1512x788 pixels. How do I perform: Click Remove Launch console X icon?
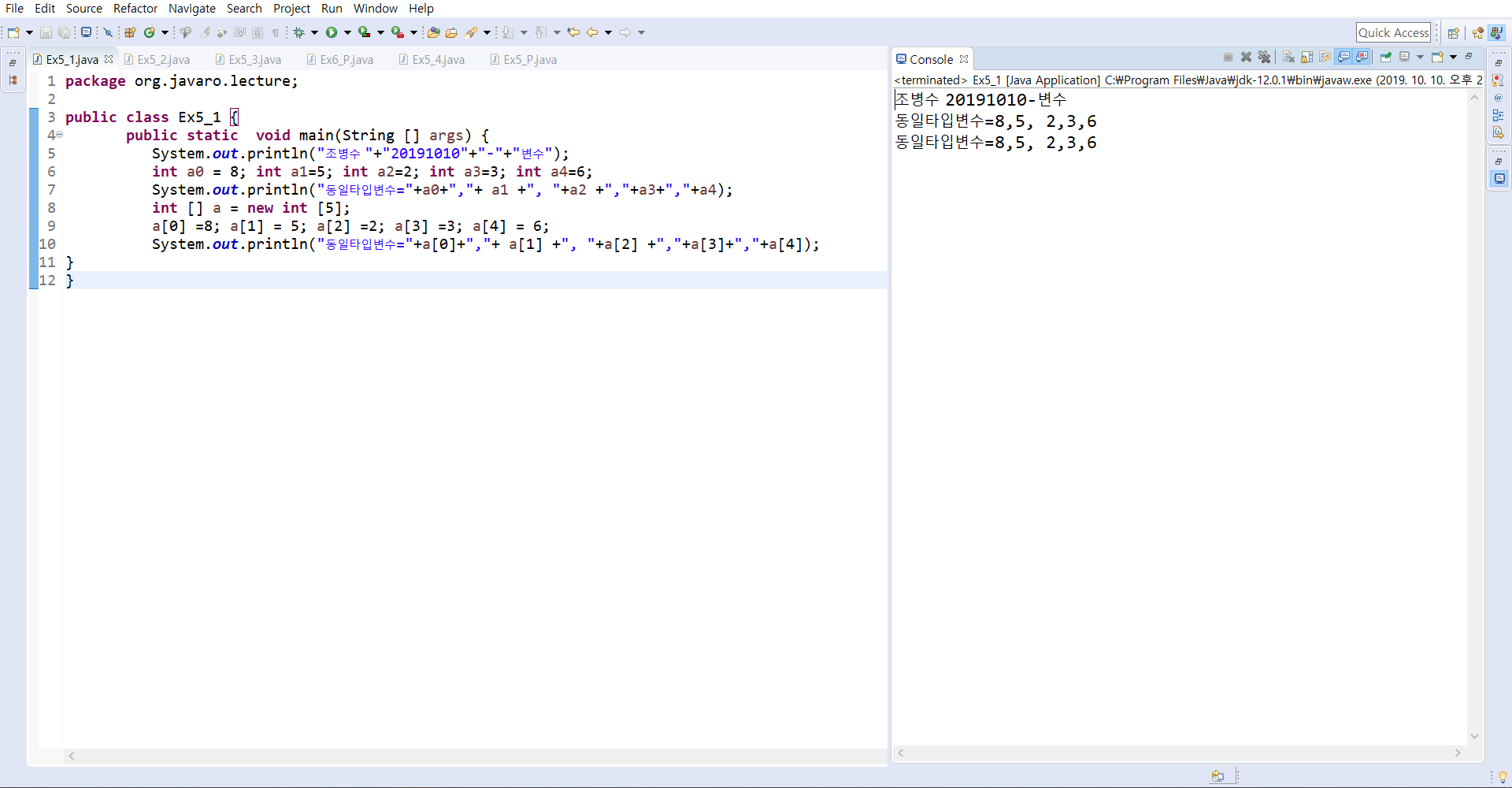[x=1247, y=57]
